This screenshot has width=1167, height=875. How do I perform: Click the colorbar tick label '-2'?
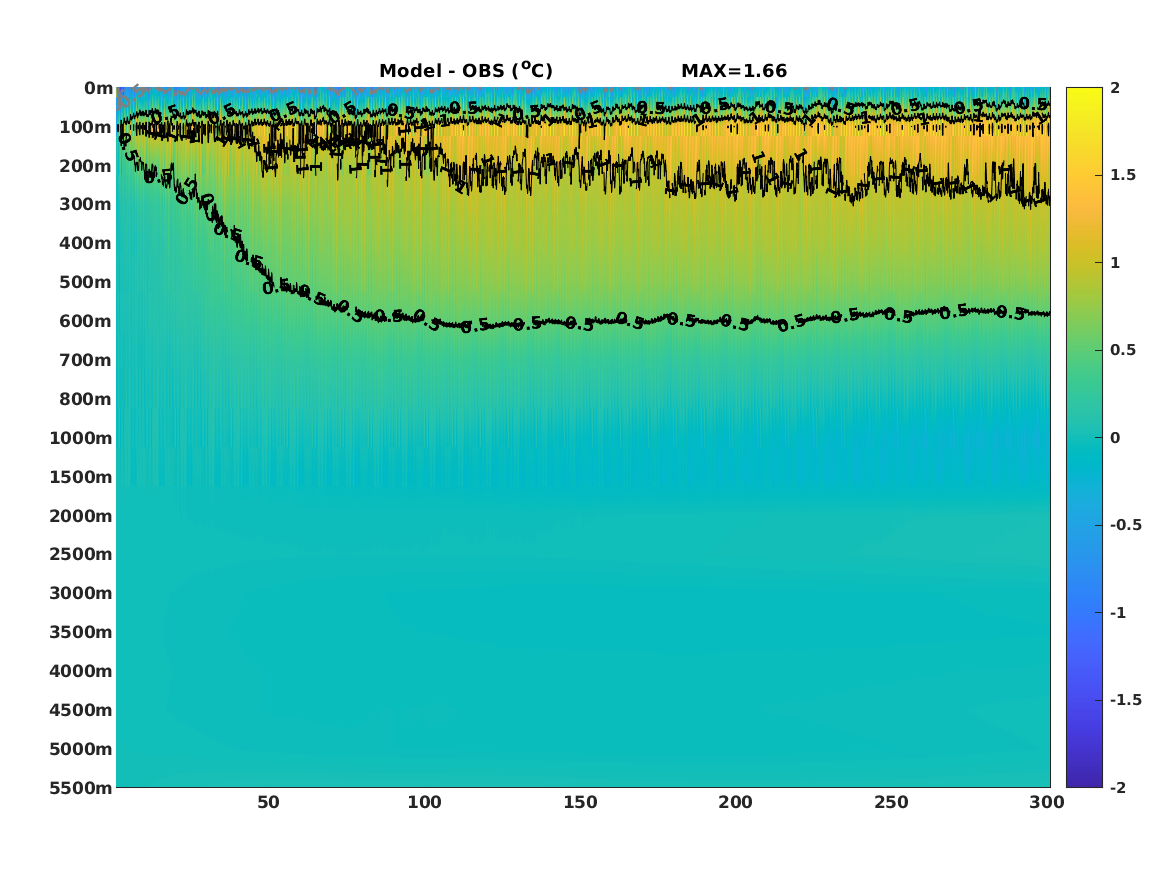coord(1118,787)
